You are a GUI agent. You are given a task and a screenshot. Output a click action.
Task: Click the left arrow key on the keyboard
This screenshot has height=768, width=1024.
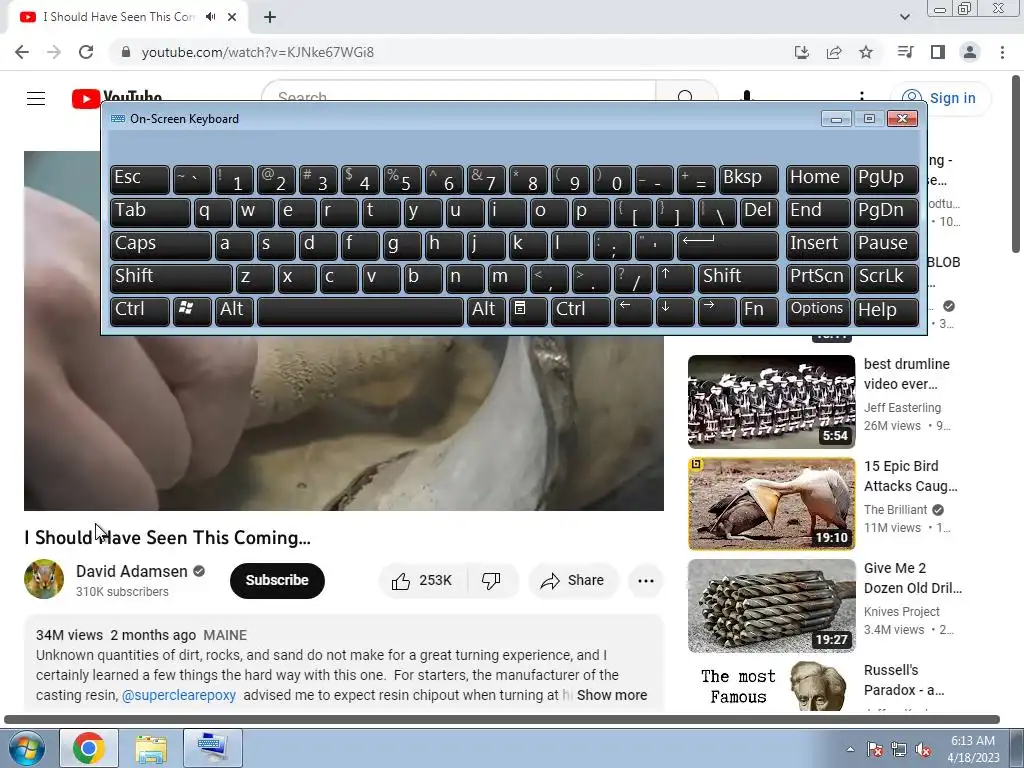click(633, 310)
